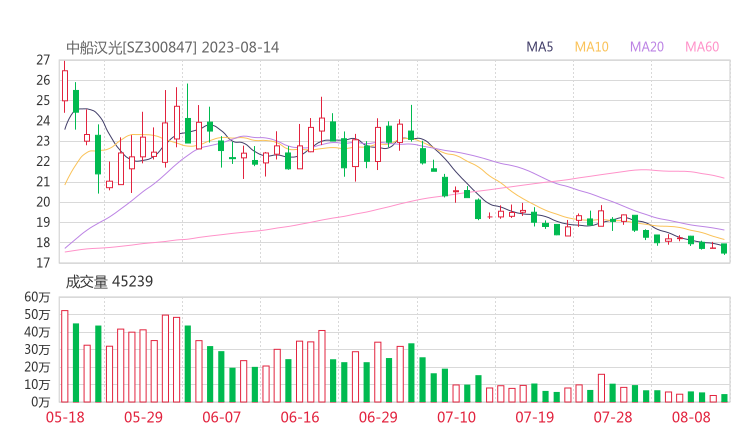Image resolution: width=740 pixels, height=440 pixels.
Task: Click the last green candlestick on the far right
Action: [724, 249]
